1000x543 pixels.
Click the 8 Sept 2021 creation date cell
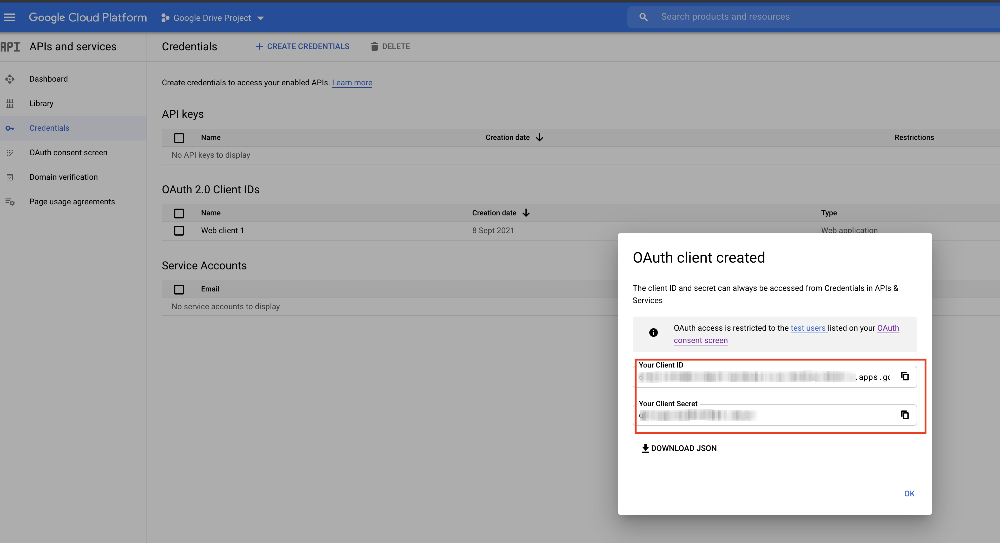(x=493, y=230)
